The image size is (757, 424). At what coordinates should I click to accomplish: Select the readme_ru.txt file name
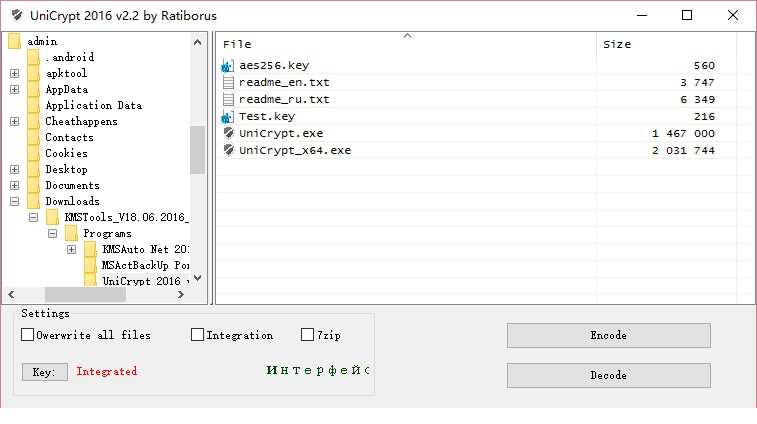pos(284,99)
